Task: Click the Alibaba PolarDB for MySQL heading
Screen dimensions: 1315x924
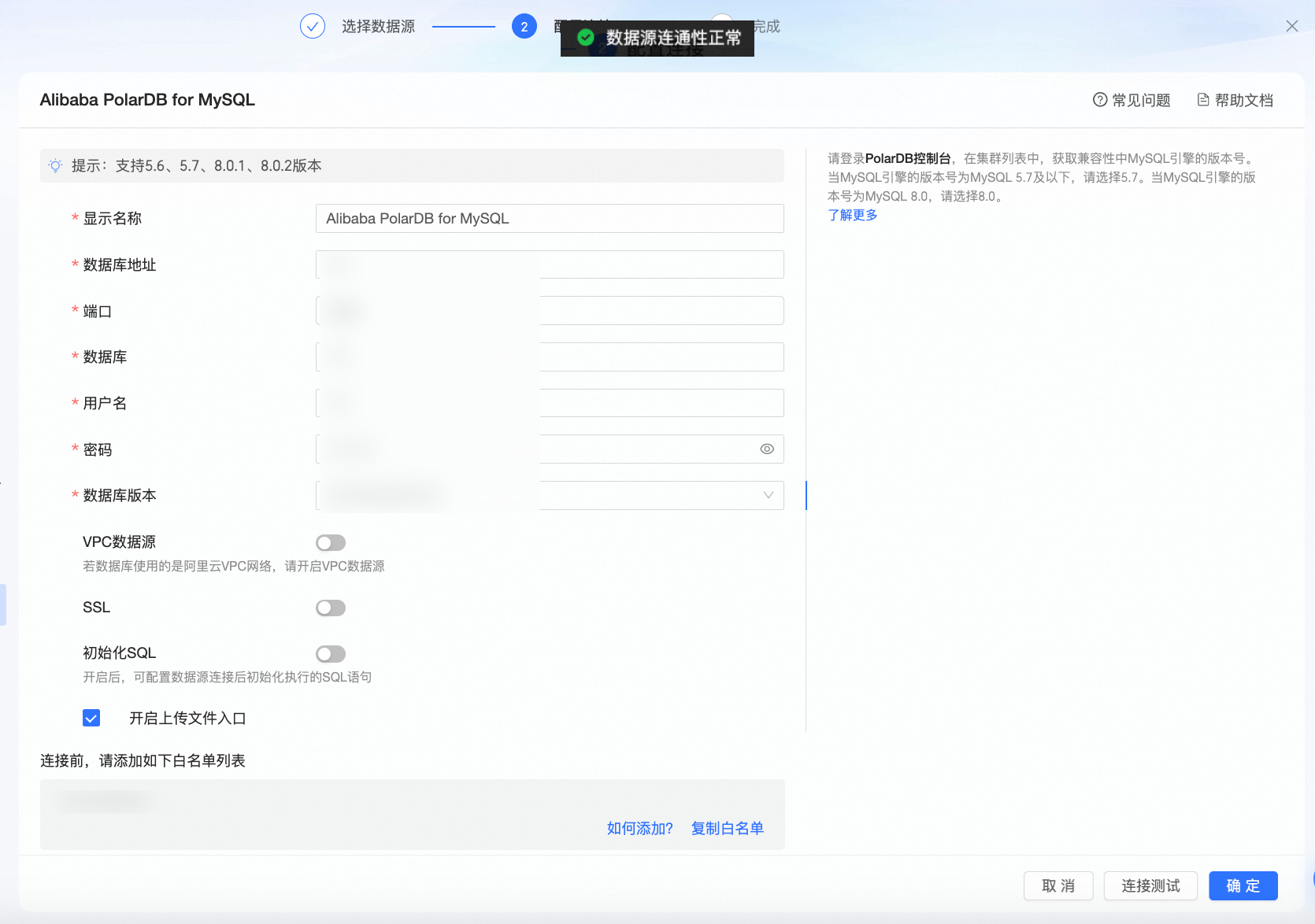Action: 147,100
